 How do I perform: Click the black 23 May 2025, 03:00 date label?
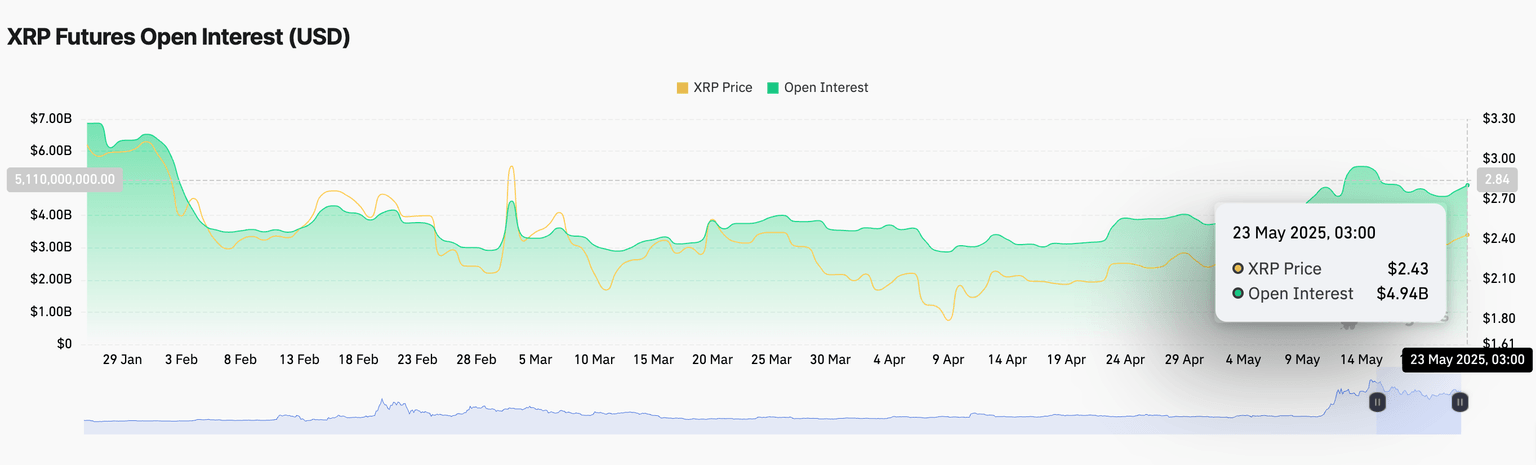[1467, 360]
